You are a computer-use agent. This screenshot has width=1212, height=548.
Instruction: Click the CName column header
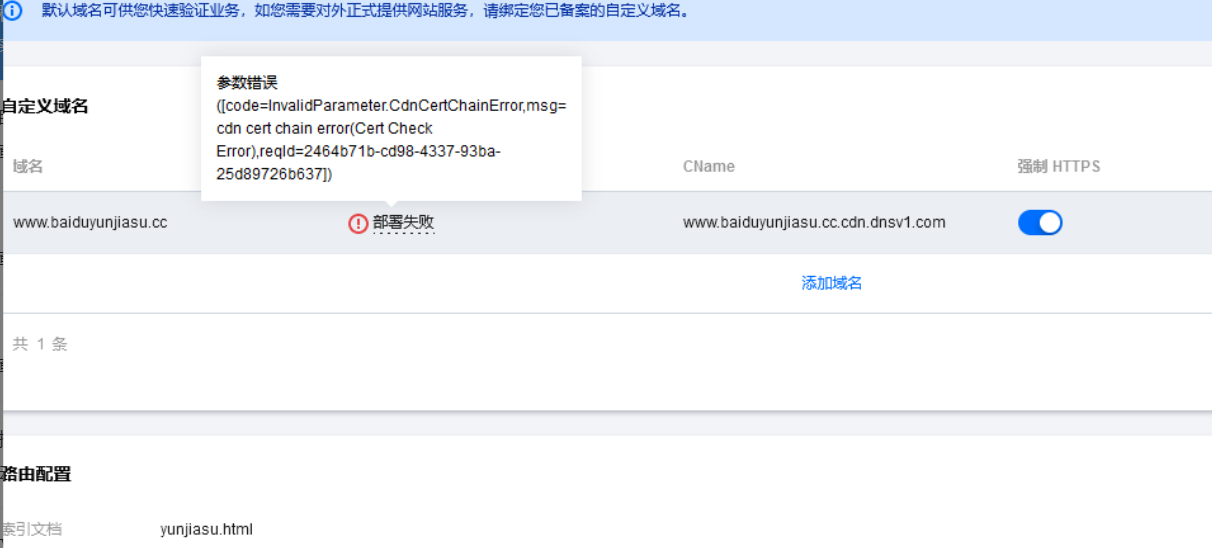(x=709, y=166)
